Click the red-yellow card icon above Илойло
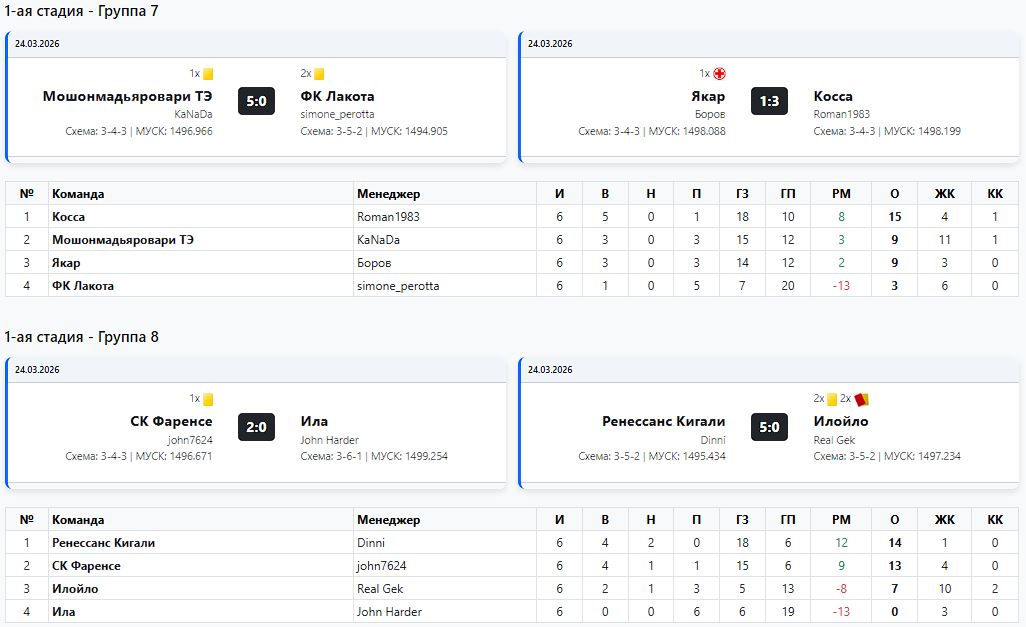 coord(861,399)
